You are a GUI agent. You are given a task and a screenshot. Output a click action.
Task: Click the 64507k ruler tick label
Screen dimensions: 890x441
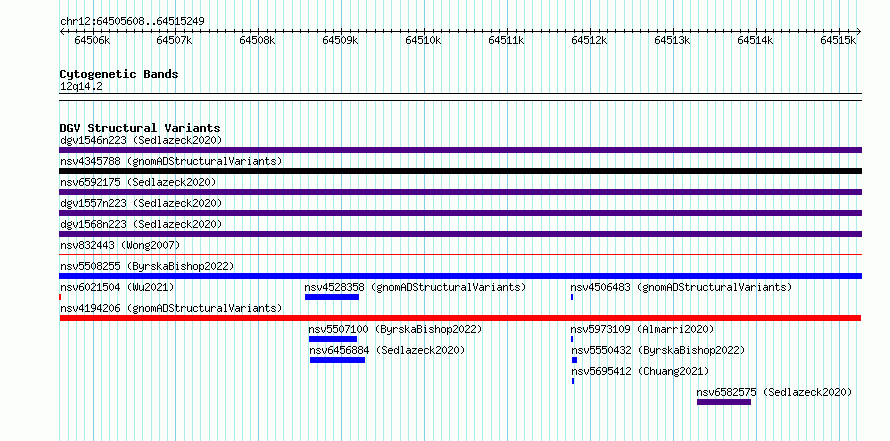[175, 40]
